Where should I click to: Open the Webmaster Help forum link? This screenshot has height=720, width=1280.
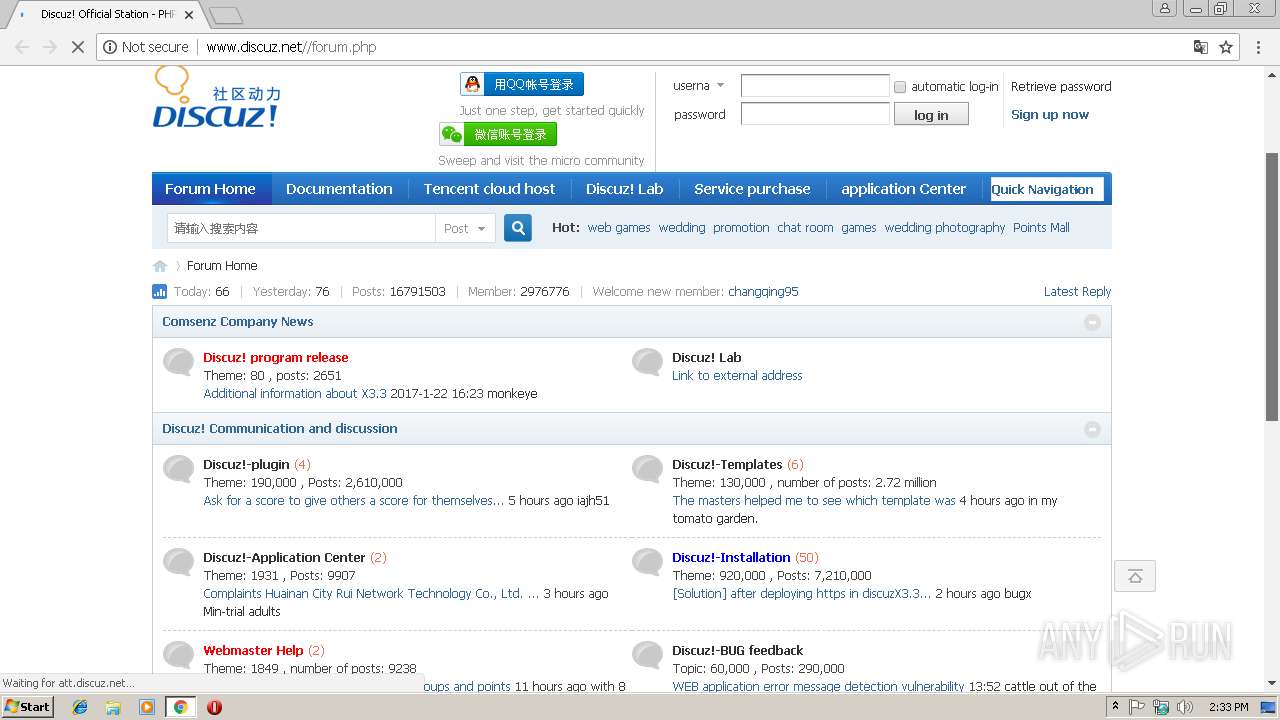click(253, 651)
